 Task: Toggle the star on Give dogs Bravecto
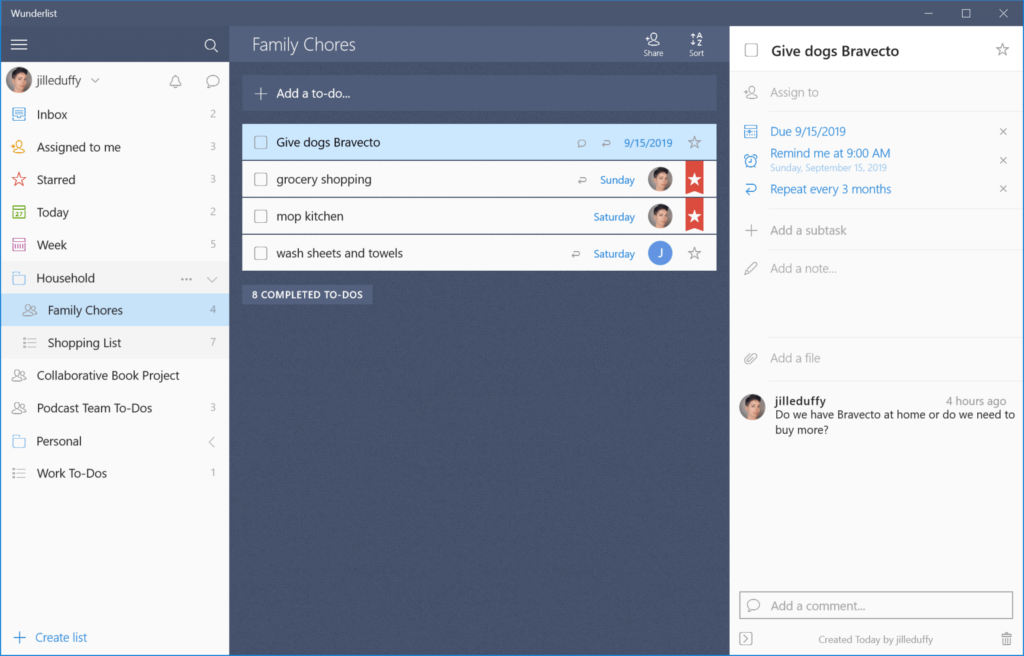[695, 142]
